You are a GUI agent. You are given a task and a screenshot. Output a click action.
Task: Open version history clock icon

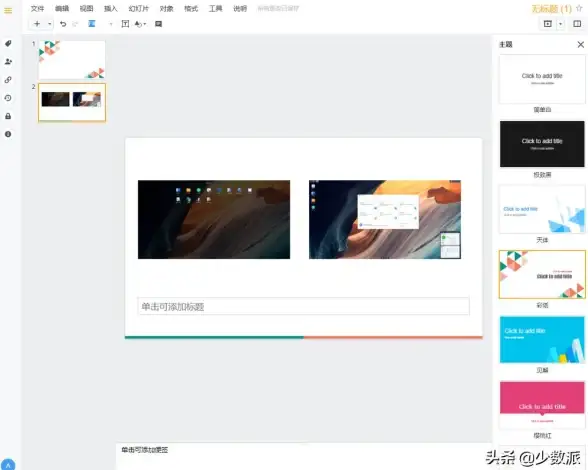(x=8, y=98)
